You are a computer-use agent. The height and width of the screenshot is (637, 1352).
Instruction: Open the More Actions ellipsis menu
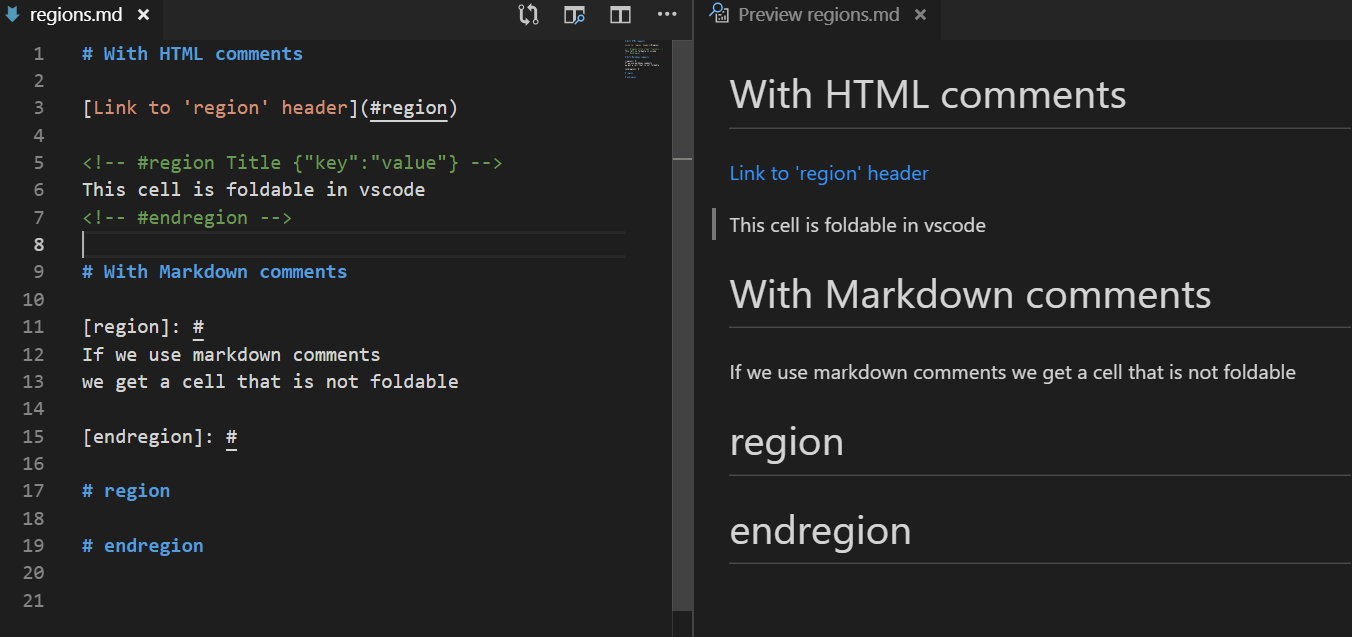click(667, 15)
